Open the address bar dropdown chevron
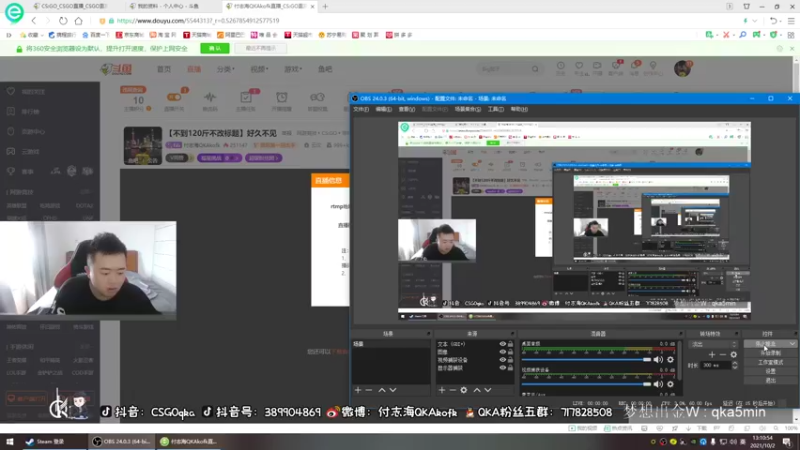This screenshot has width=800, height=450. 755,21
